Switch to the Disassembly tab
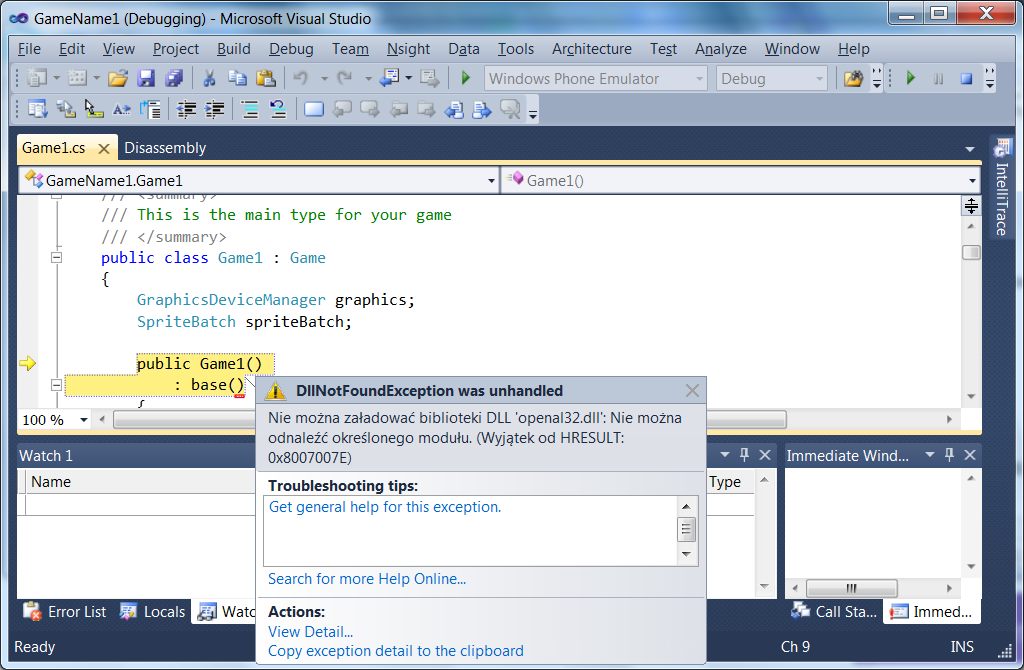 coord(165,148)
